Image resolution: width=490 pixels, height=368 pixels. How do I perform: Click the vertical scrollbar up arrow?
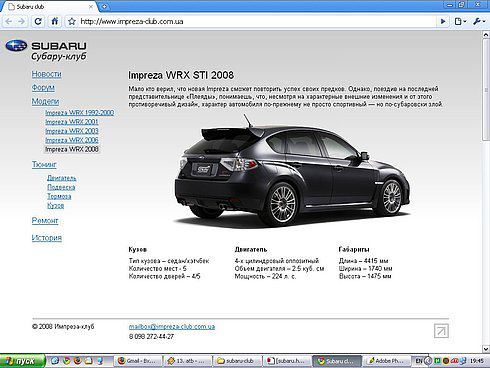click(x=486, y=35)
